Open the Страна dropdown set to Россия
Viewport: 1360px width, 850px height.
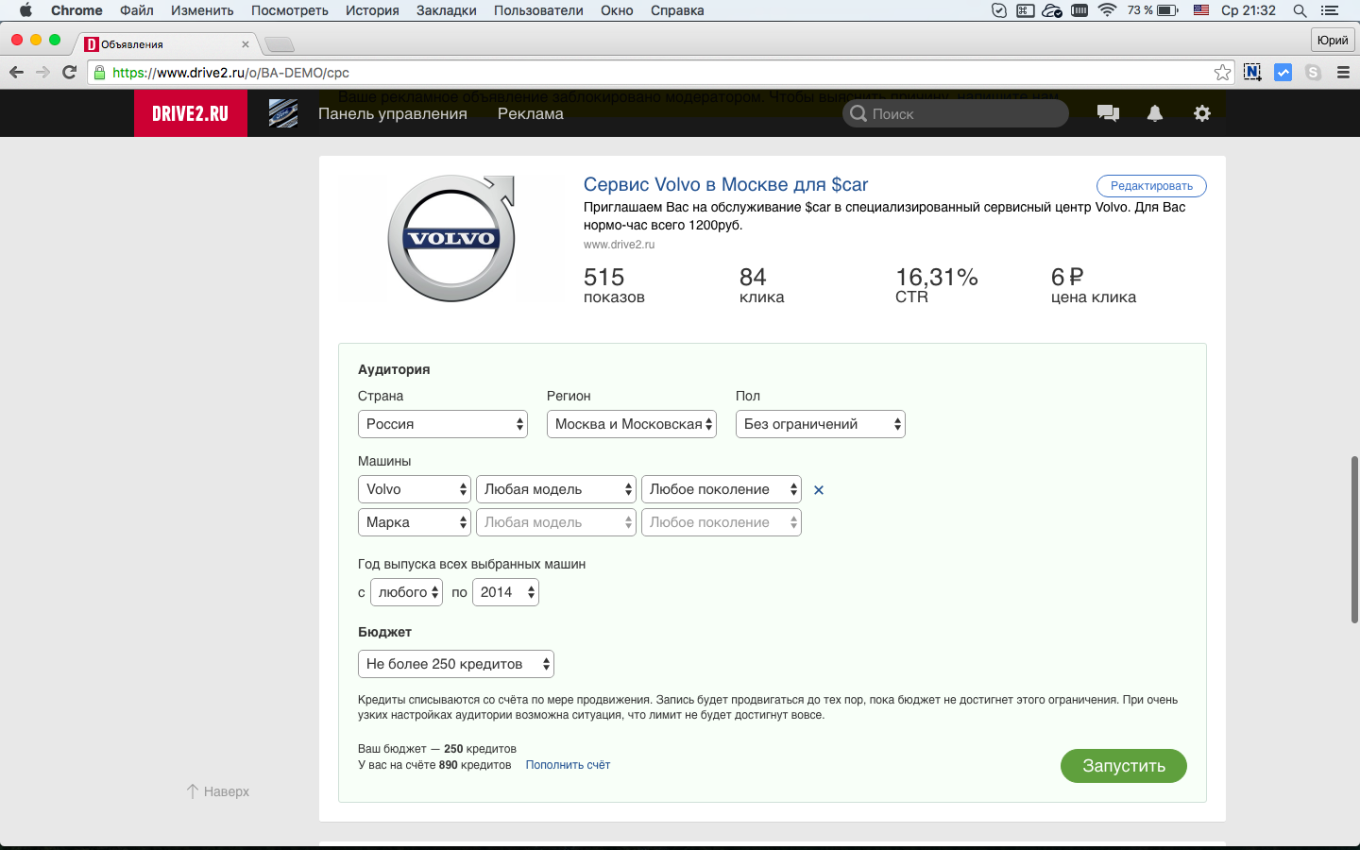tap(443, 424)
